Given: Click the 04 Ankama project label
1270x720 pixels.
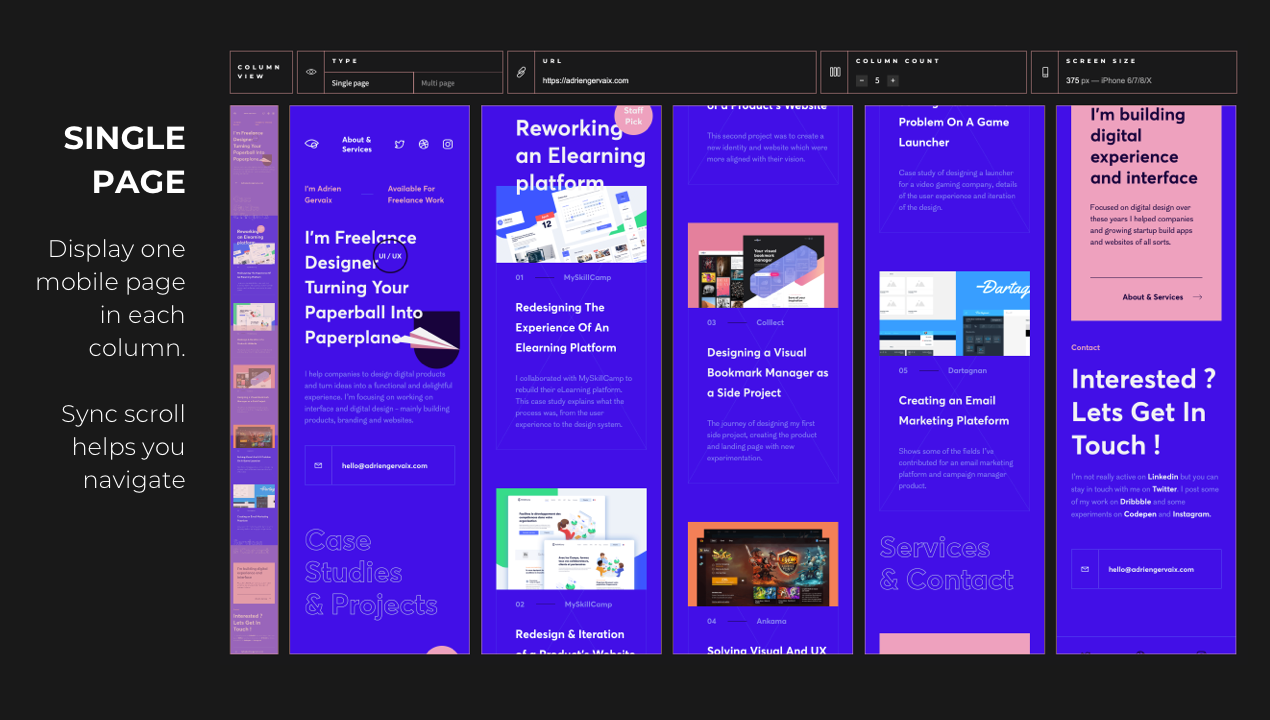Looking at the screenshot, I should (x=747, y=621).
